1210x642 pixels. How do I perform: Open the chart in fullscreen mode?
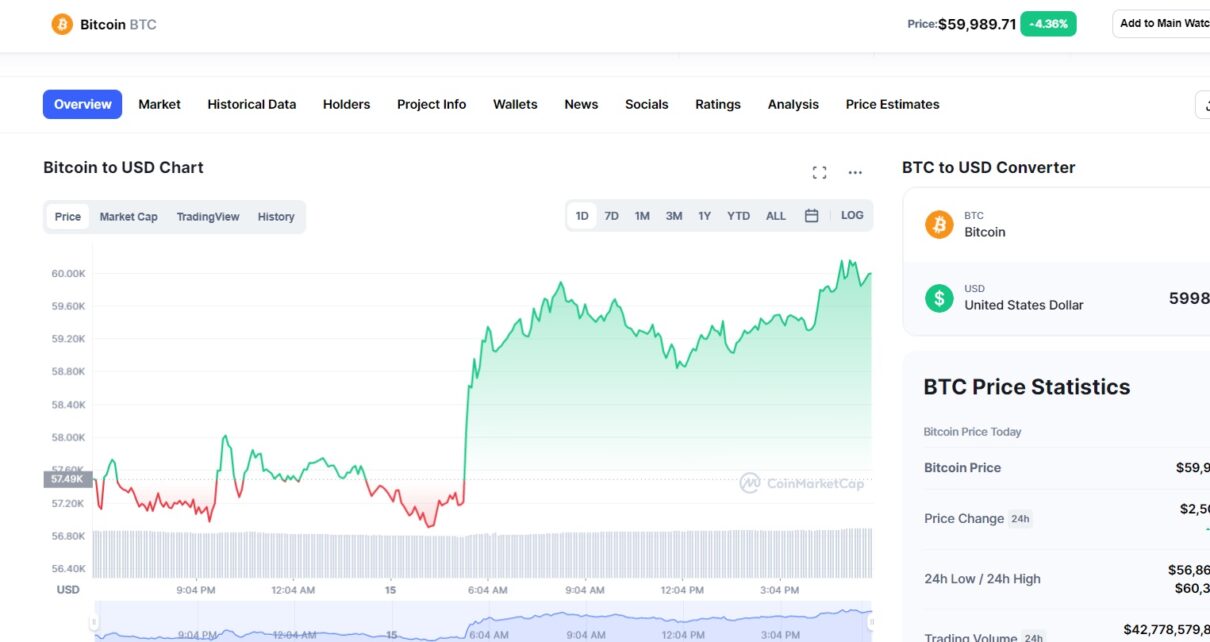[x=819, y=172]
